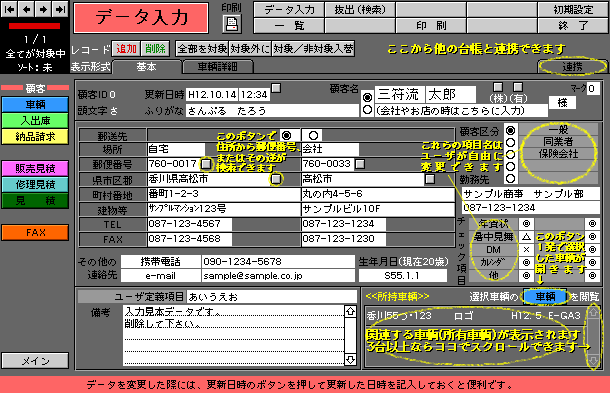This screenshot has width=610, height=393.
Task: Click the e-mail field sample@sample.co.jp
Action: (x=278, y=276)
